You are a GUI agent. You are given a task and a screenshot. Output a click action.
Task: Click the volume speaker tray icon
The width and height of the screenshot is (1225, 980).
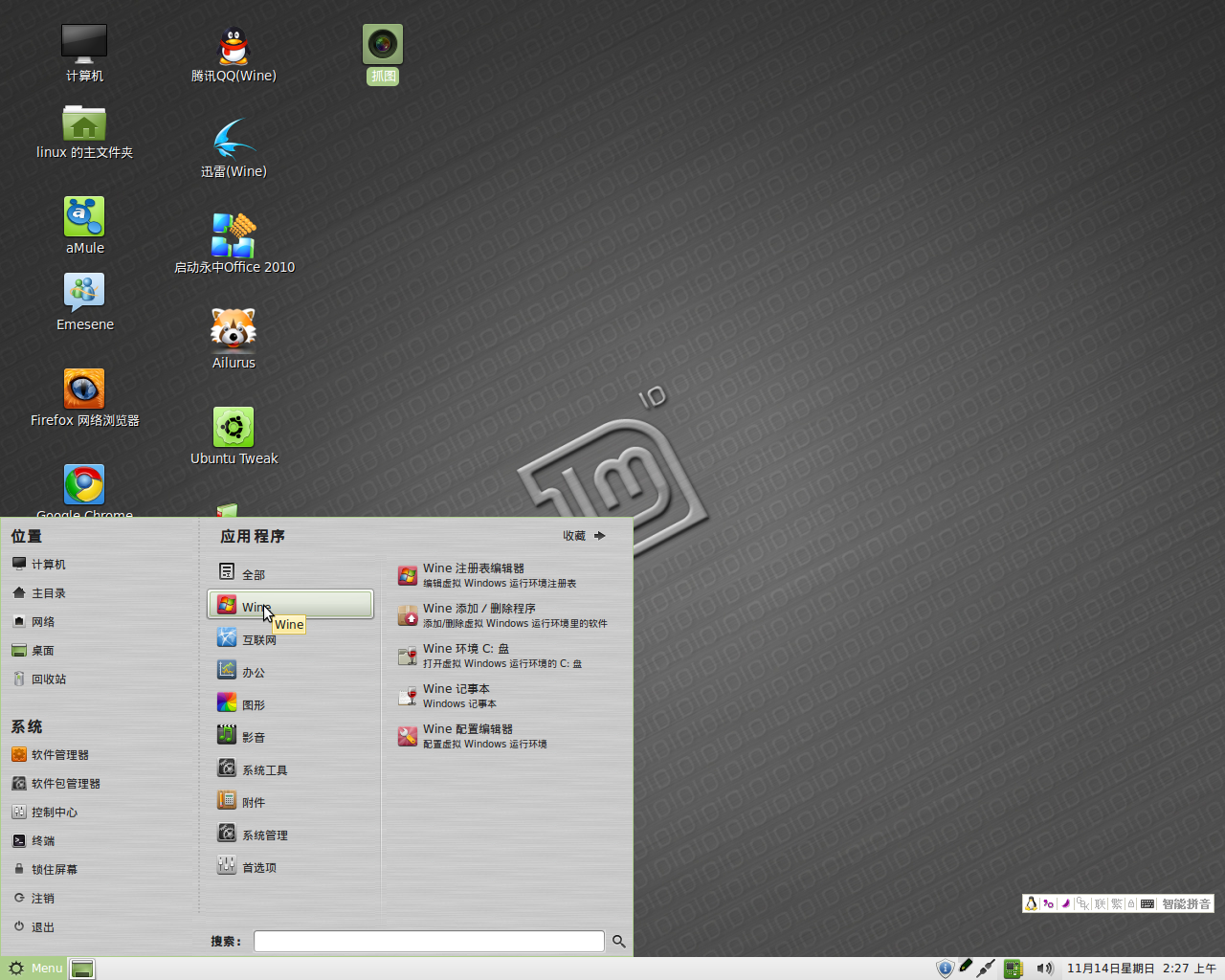tap(1044, 969)
